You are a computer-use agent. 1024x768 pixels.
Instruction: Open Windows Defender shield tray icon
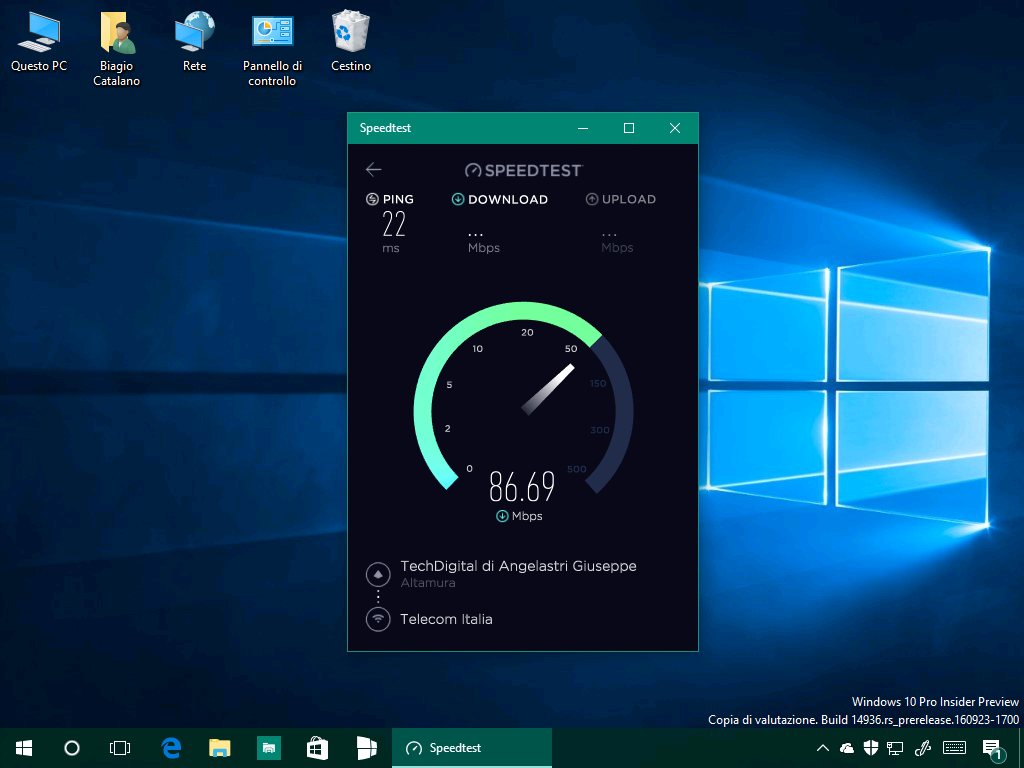[x=871, y=748]
